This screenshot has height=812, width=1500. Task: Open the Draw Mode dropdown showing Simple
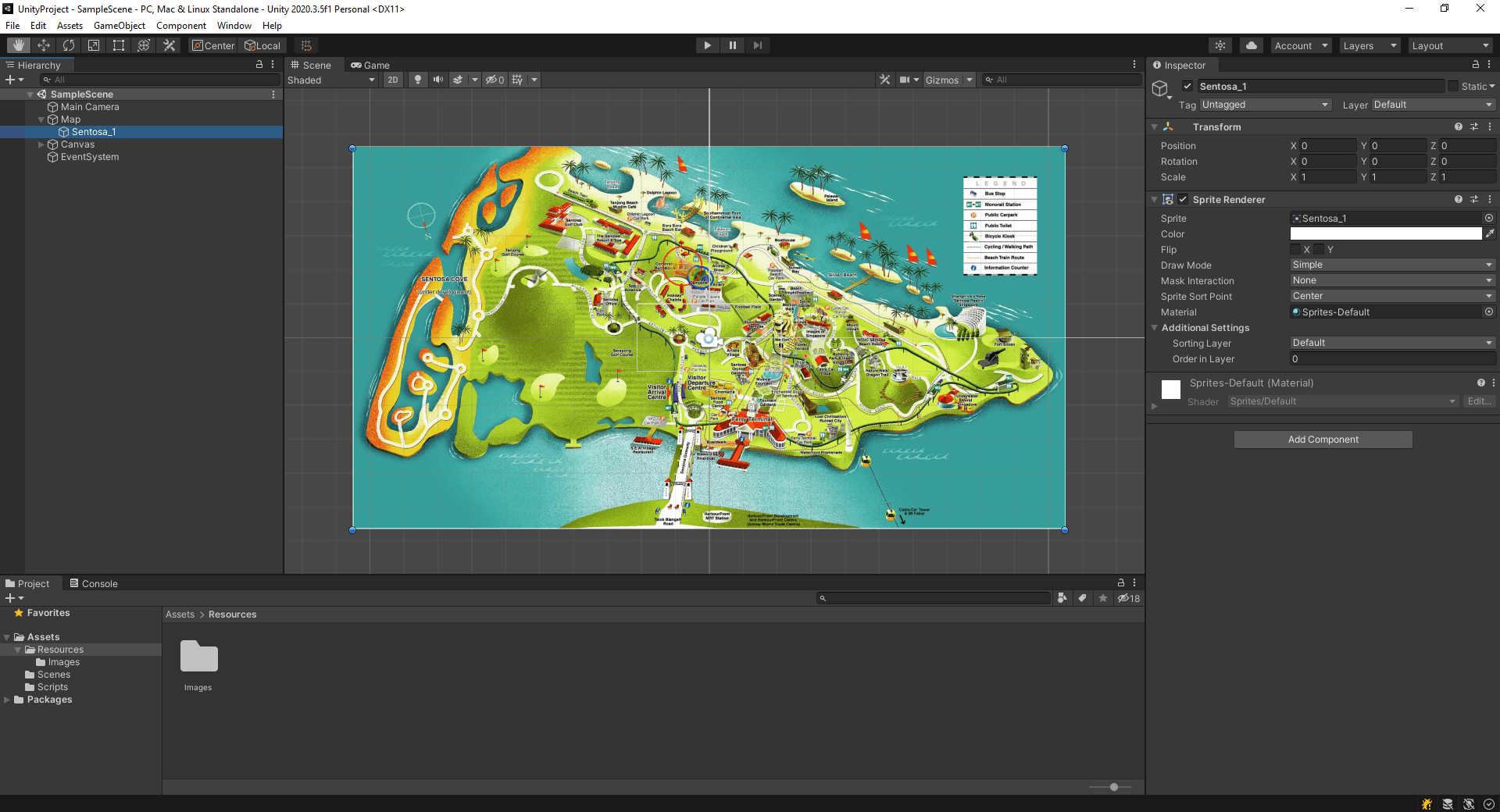pos(1391,265)
